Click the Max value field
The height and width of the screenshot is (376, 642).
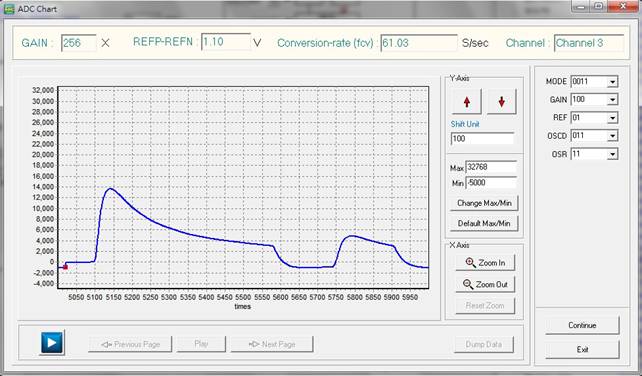tap(491, 167)
